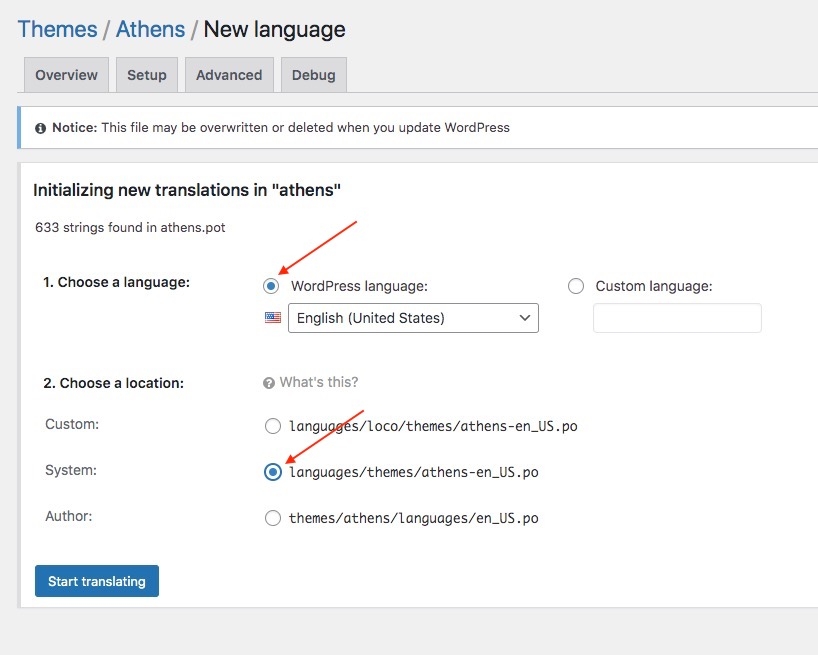
Task: Click the language dropdown chevron arrow
Action: point(524,318)
